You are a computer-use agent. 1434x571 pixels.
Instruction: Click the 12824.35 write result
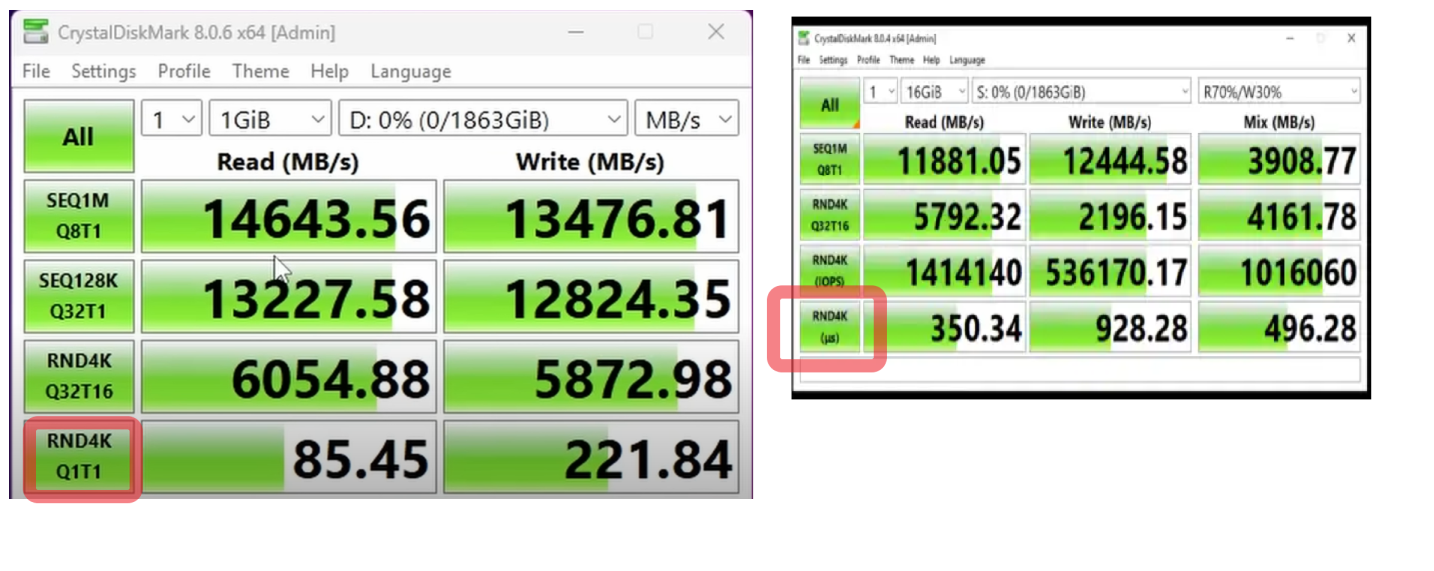pos(591,296)
